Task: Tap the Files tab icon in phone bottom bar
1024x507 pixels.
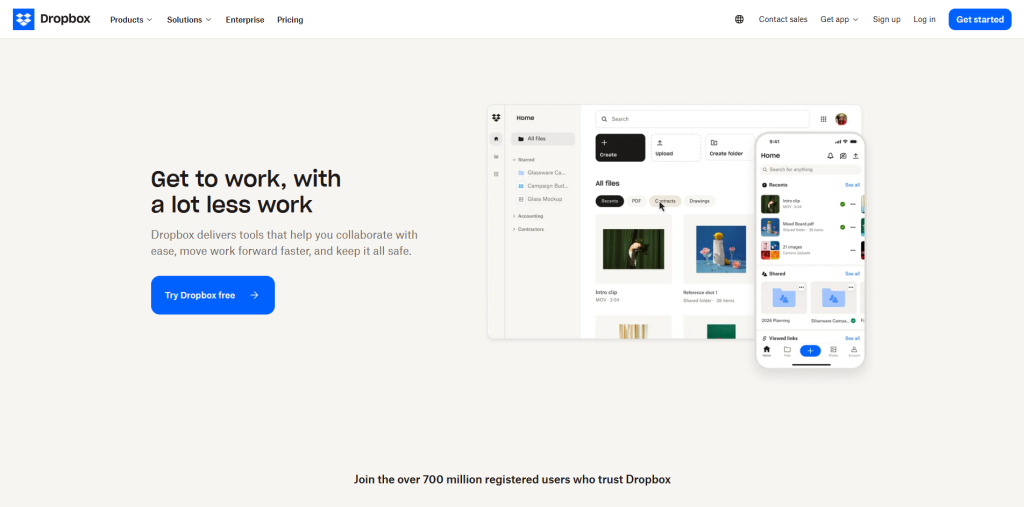Action: click(x=787, y=351)
